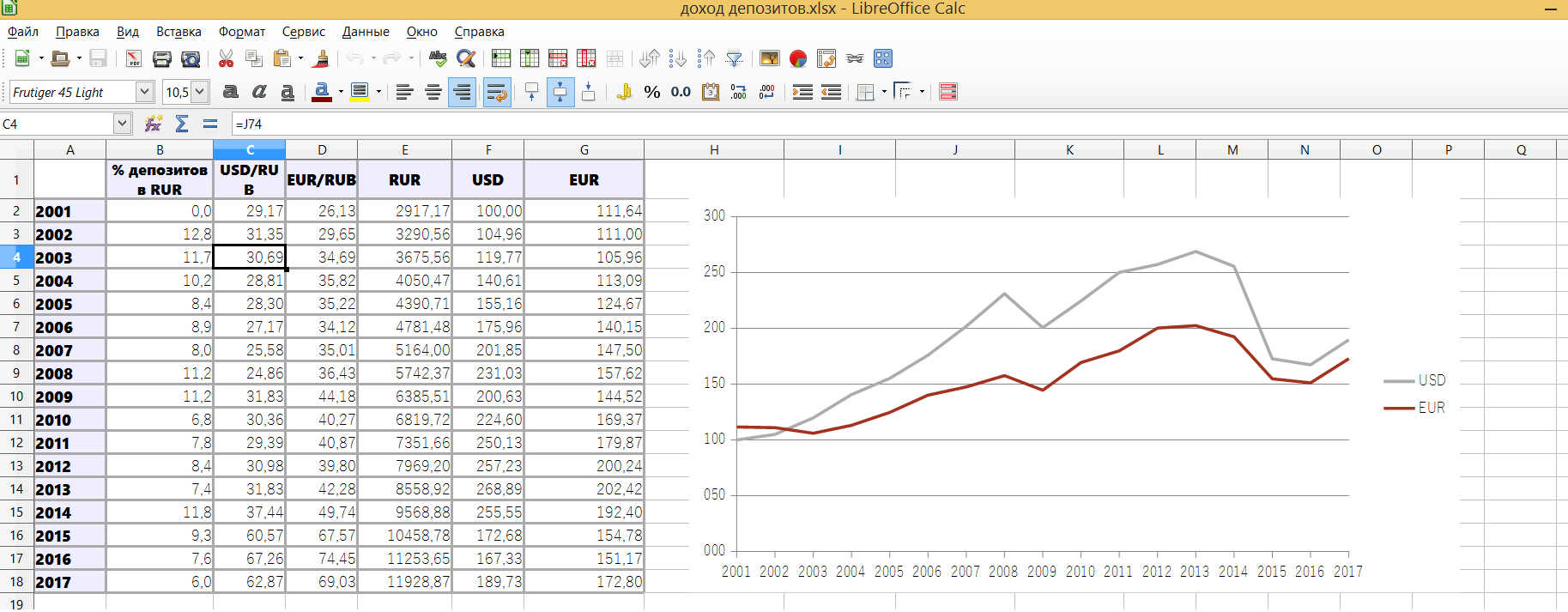Click the Open file folder icon

click(x=60, y=58)
